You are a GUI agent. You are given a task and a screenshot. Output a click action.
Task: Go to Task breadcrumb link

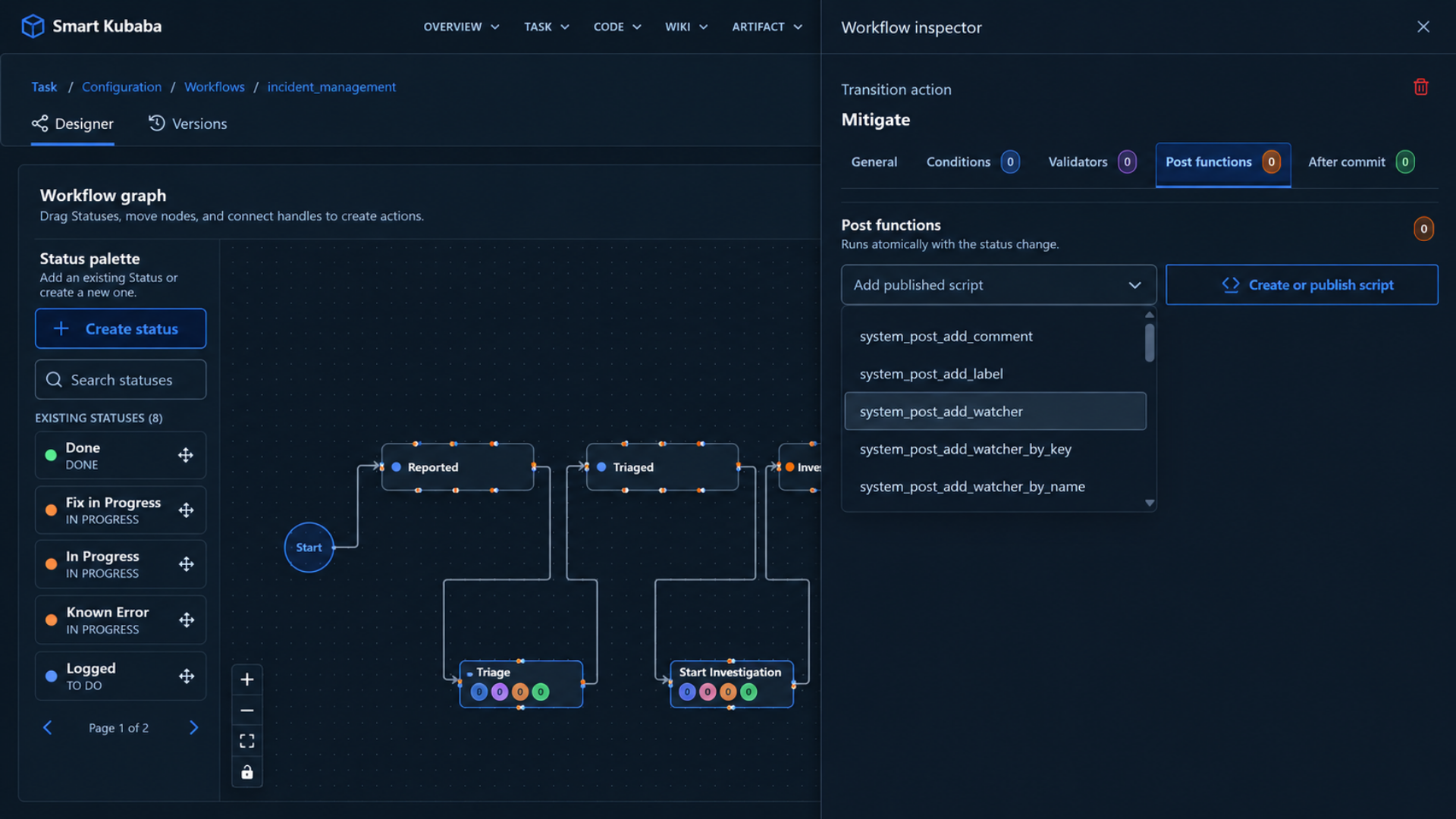point(44,87)
